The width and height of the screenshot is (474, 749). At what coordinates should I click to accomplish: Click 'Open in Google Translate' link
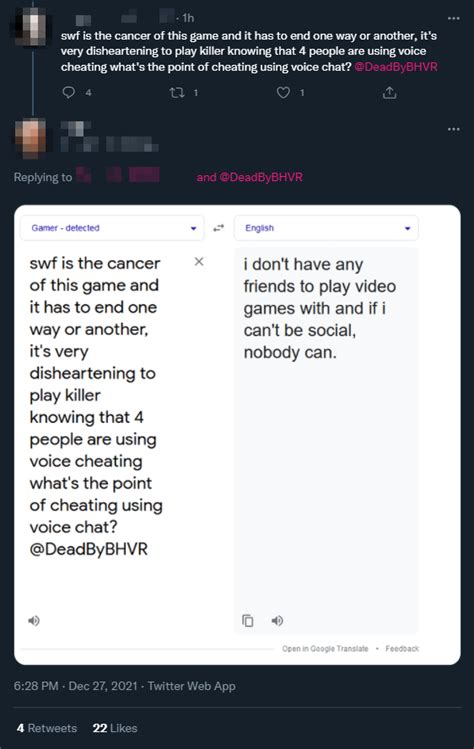click(x=325, y=648)
